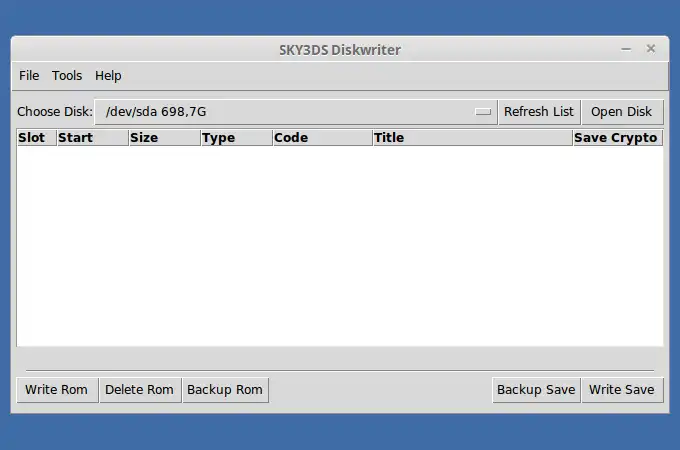Open the Tools menu
Image resolution: width=680 pixels, height=450 pixels.
tap(67, 75)
